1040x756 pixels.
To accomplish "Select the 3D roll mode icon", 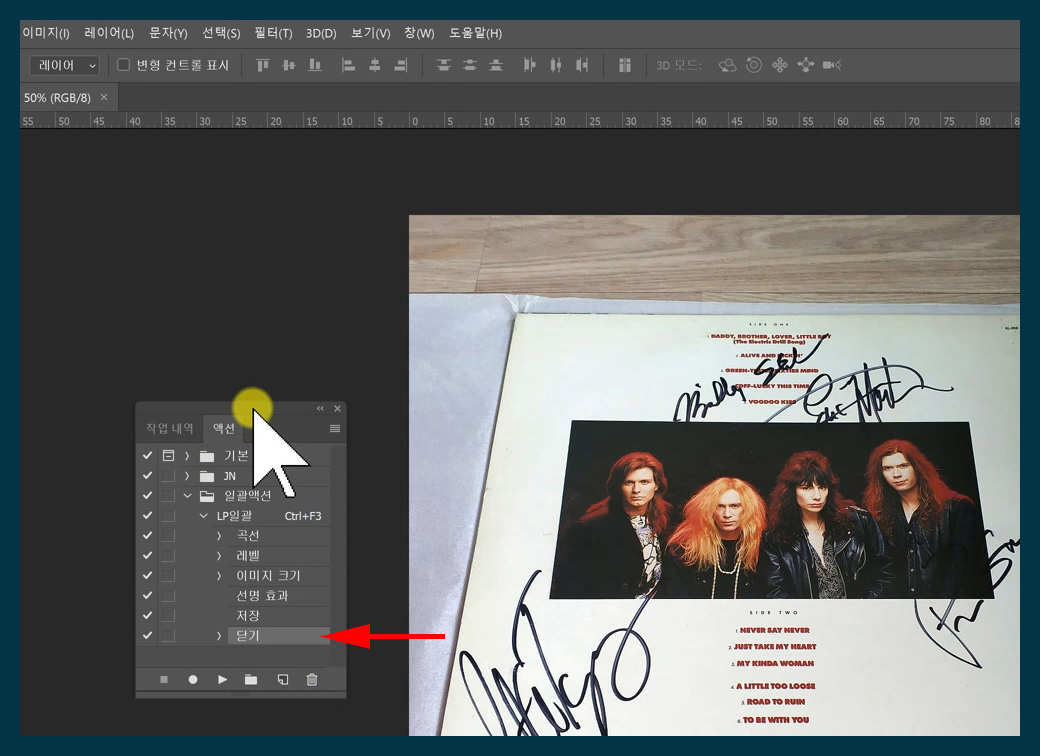I will pos(753,65).
